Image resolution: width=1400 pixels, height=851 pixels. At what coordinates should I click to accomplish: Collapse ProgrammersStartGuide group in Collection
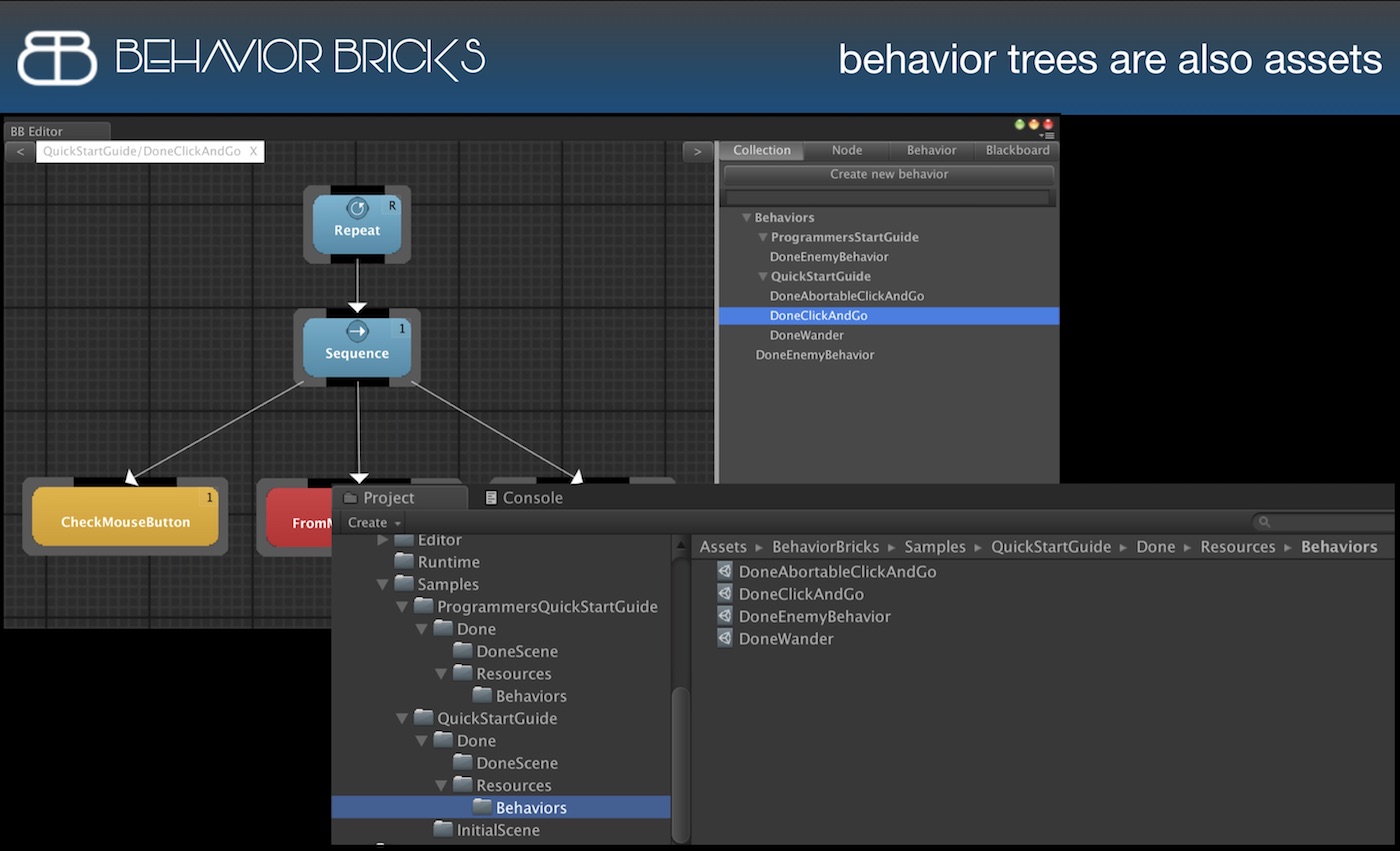point(762,237)
